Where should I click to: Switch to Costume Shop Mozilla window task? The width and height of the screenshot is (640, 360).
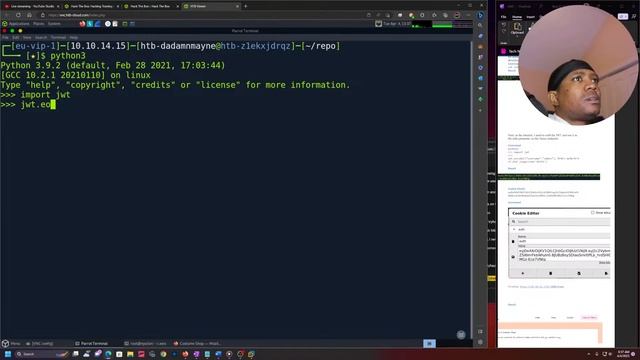pos(197,344)
